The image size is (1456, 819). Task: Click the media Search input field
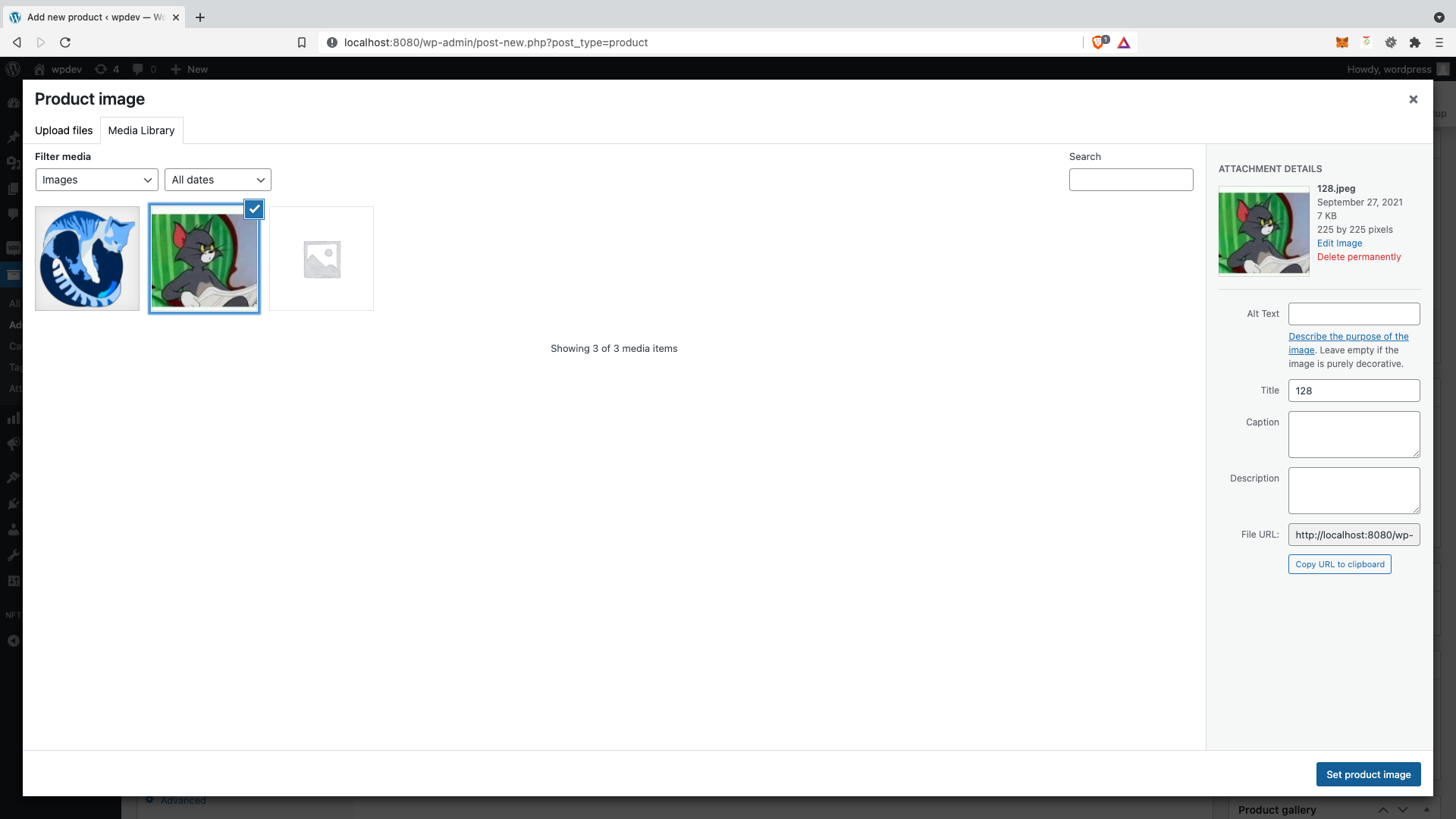pos(1131,180)
